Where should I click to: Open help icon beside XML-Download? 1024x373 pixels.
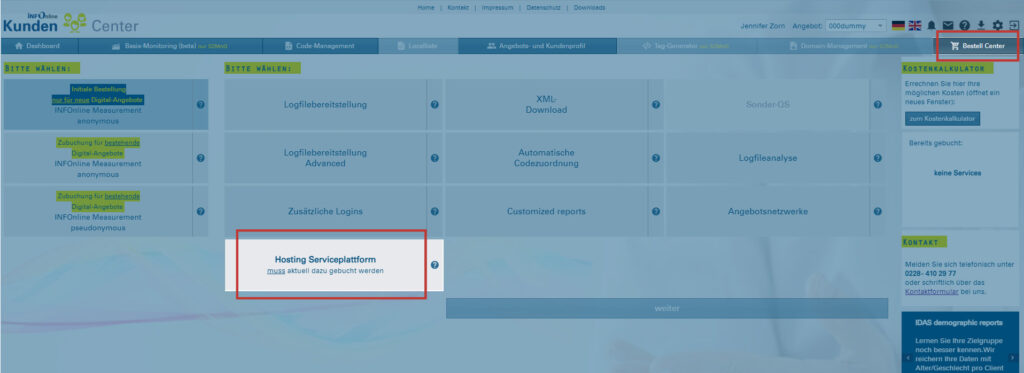[656, 105]
